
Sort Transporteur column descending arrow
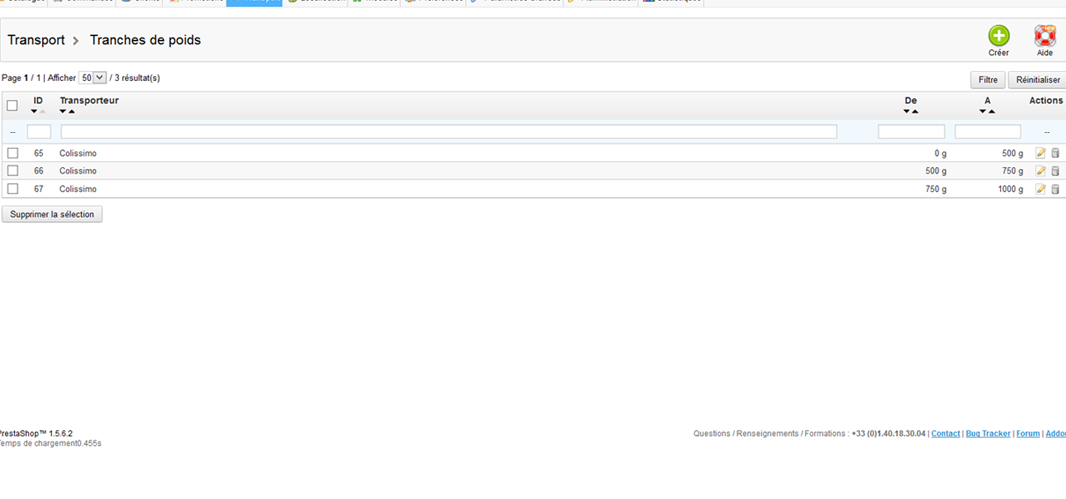[x=63, y=111]
